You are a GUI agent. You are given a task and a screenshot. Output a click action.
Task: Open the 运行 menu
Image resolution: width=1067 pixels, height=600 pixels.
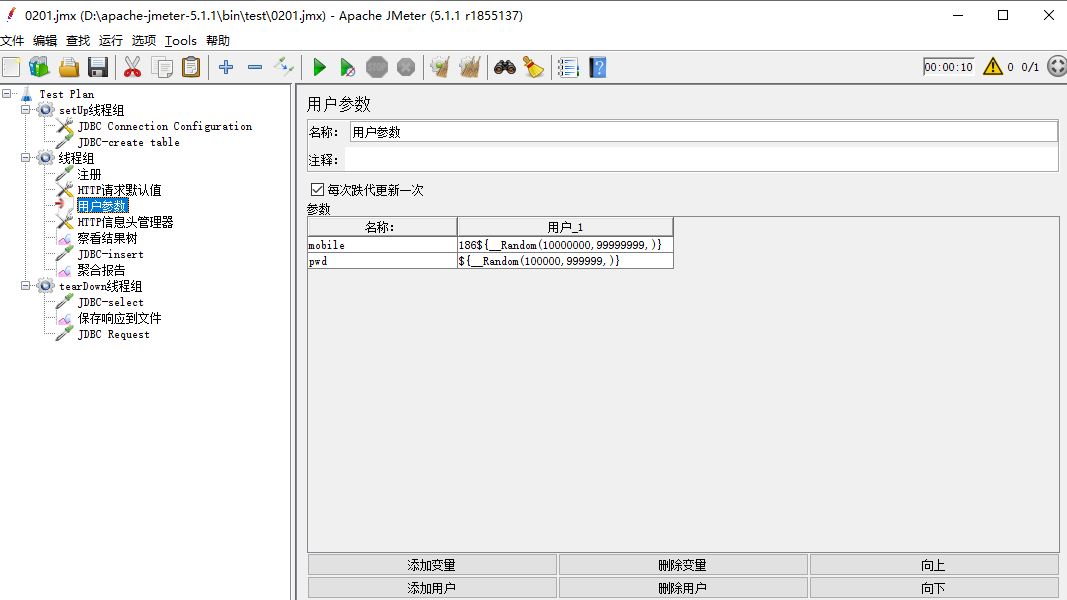(x=110, y=40)
